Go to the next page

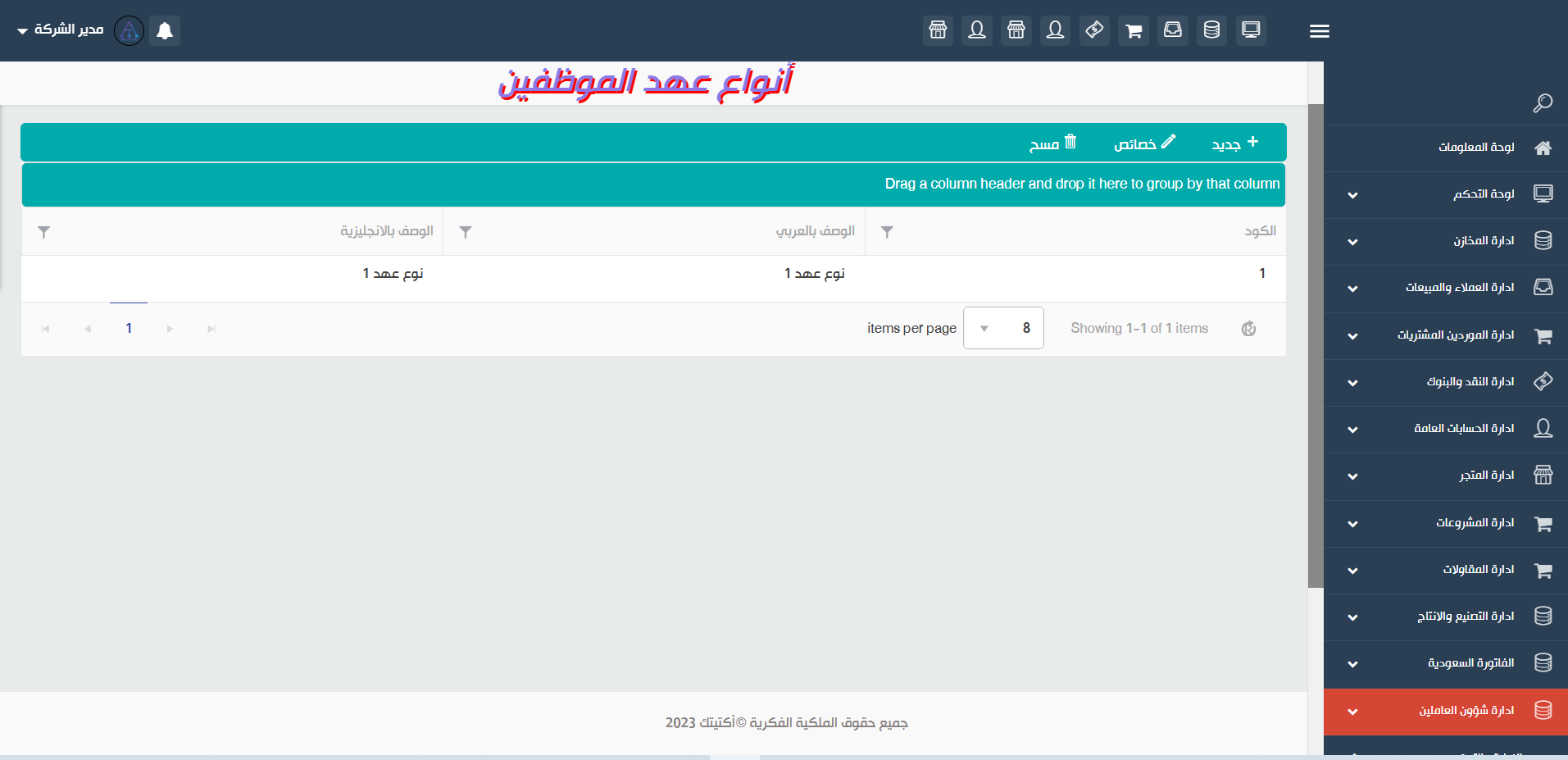pyautogui.click(x=170, y=329)
